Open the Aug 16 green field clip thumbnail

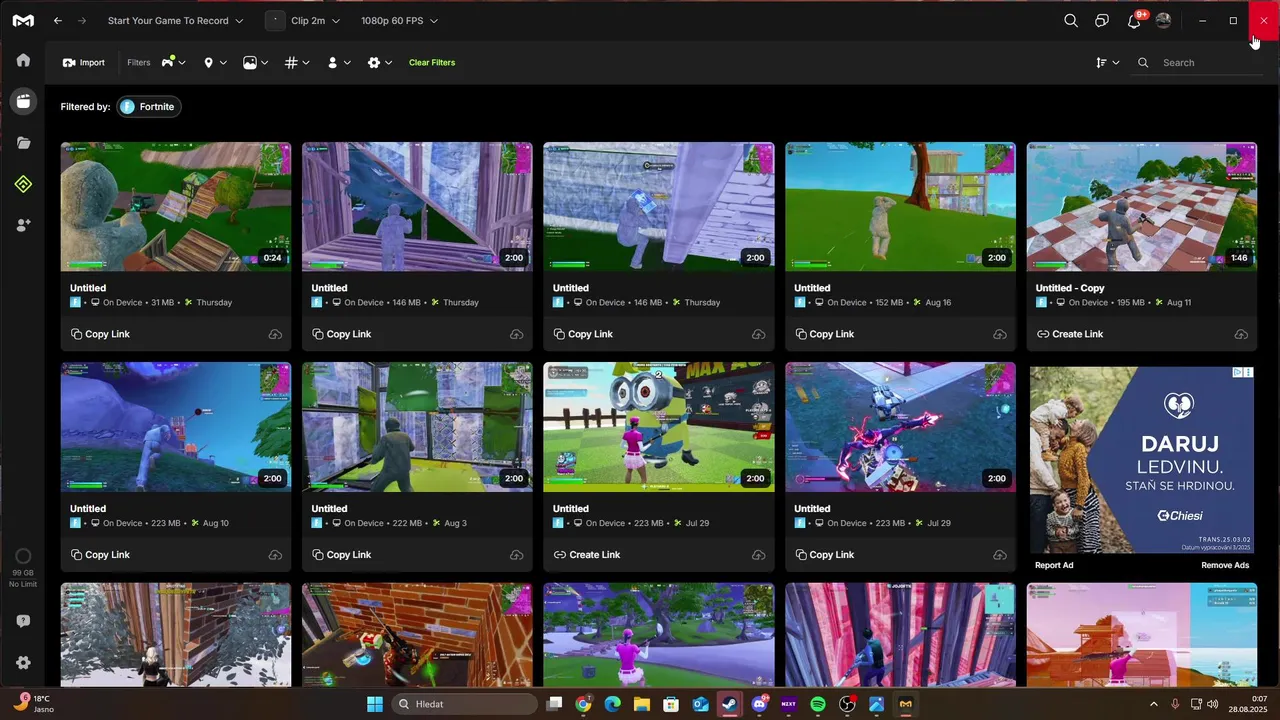tap(900, 206)
